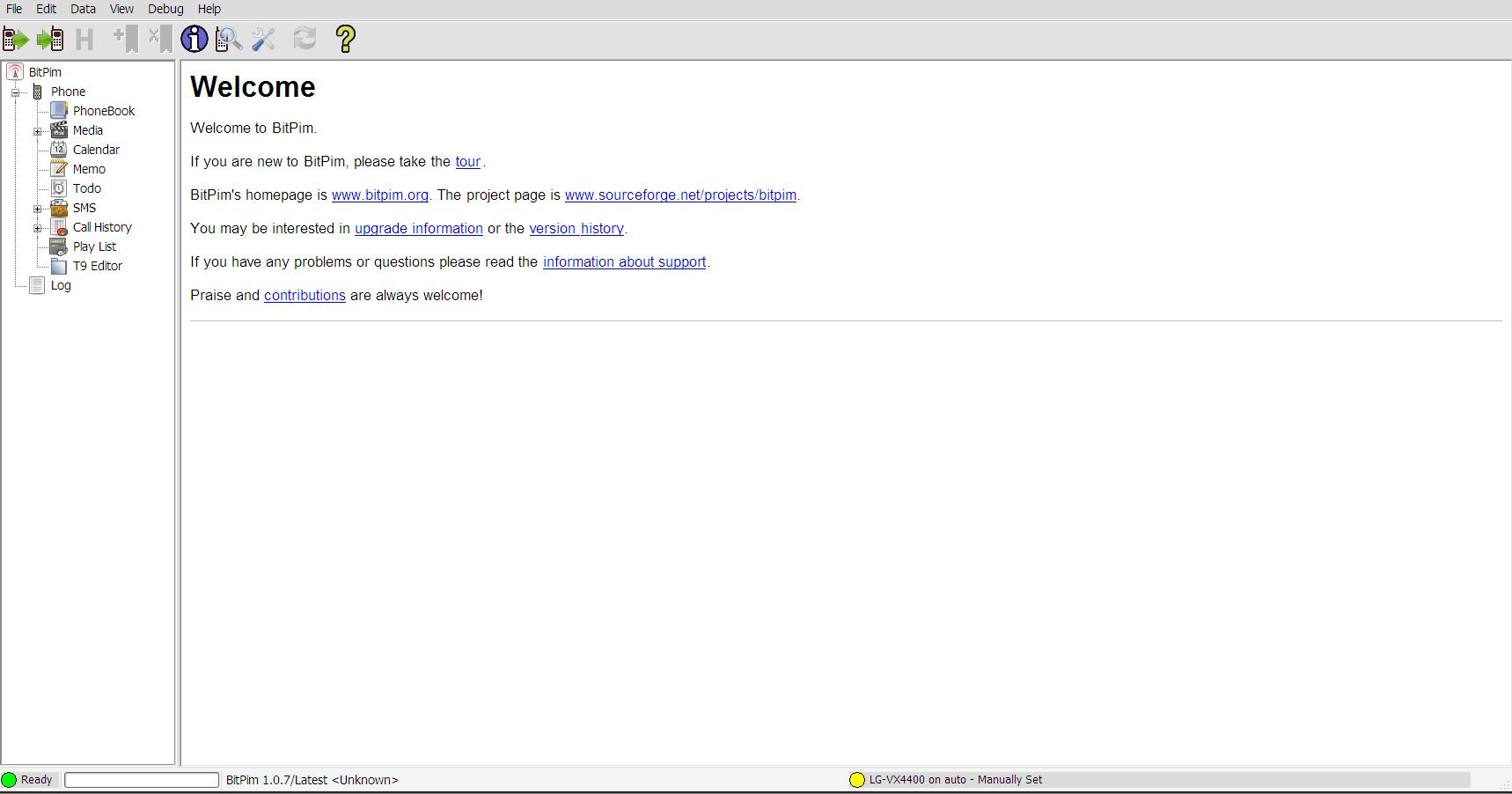Select the Log label in tree
Image resolution: width=1512 pixels, height=794 pixels.
pyautogui.click(x=61, y=285)
